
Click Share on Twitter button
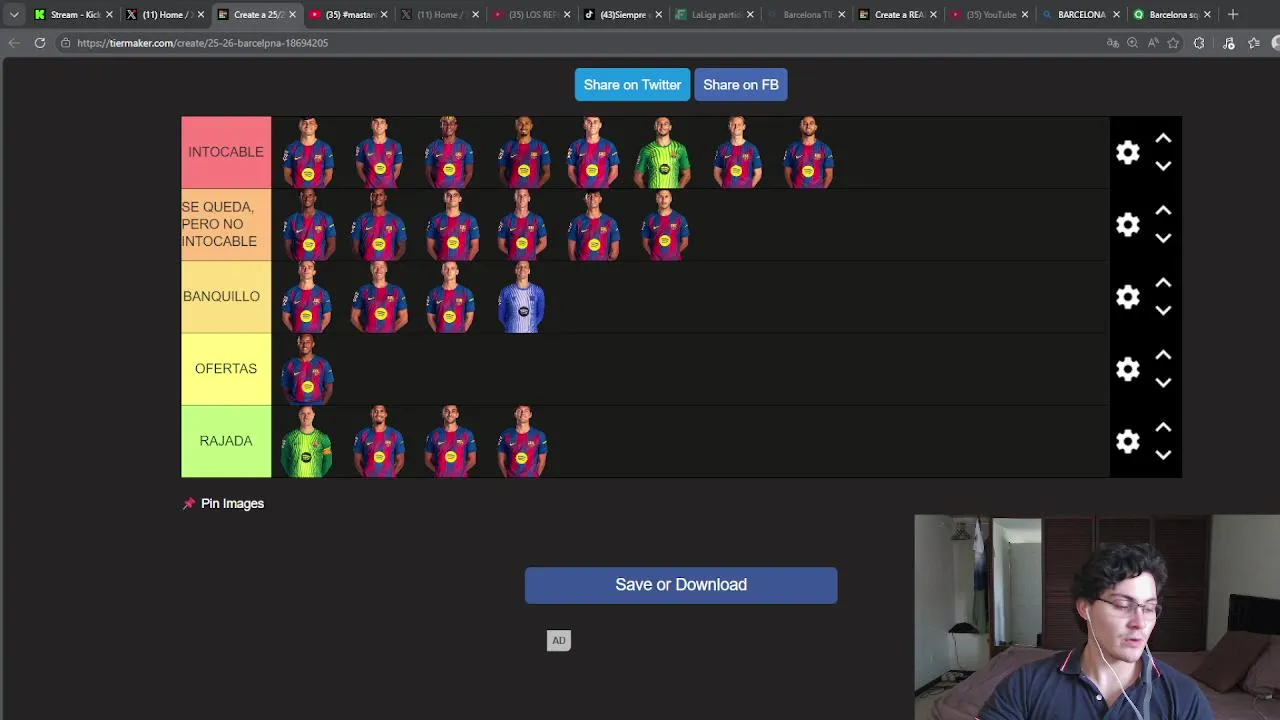[632, 85]
